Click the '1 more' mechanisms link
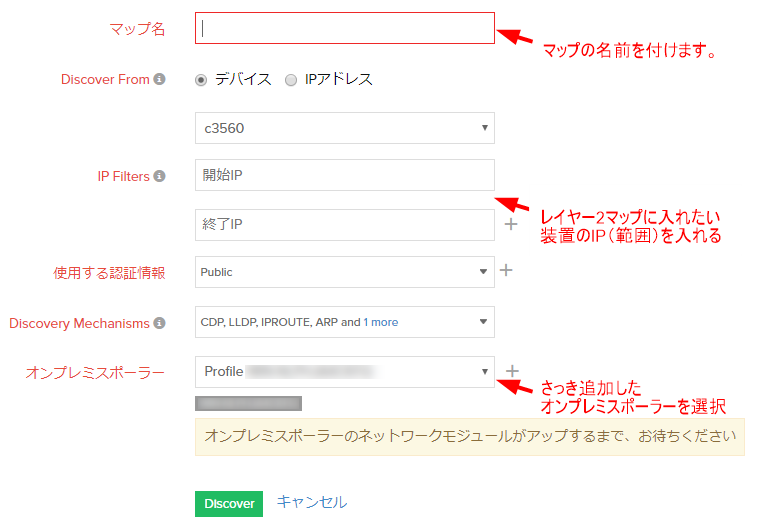 coord(381,322)
